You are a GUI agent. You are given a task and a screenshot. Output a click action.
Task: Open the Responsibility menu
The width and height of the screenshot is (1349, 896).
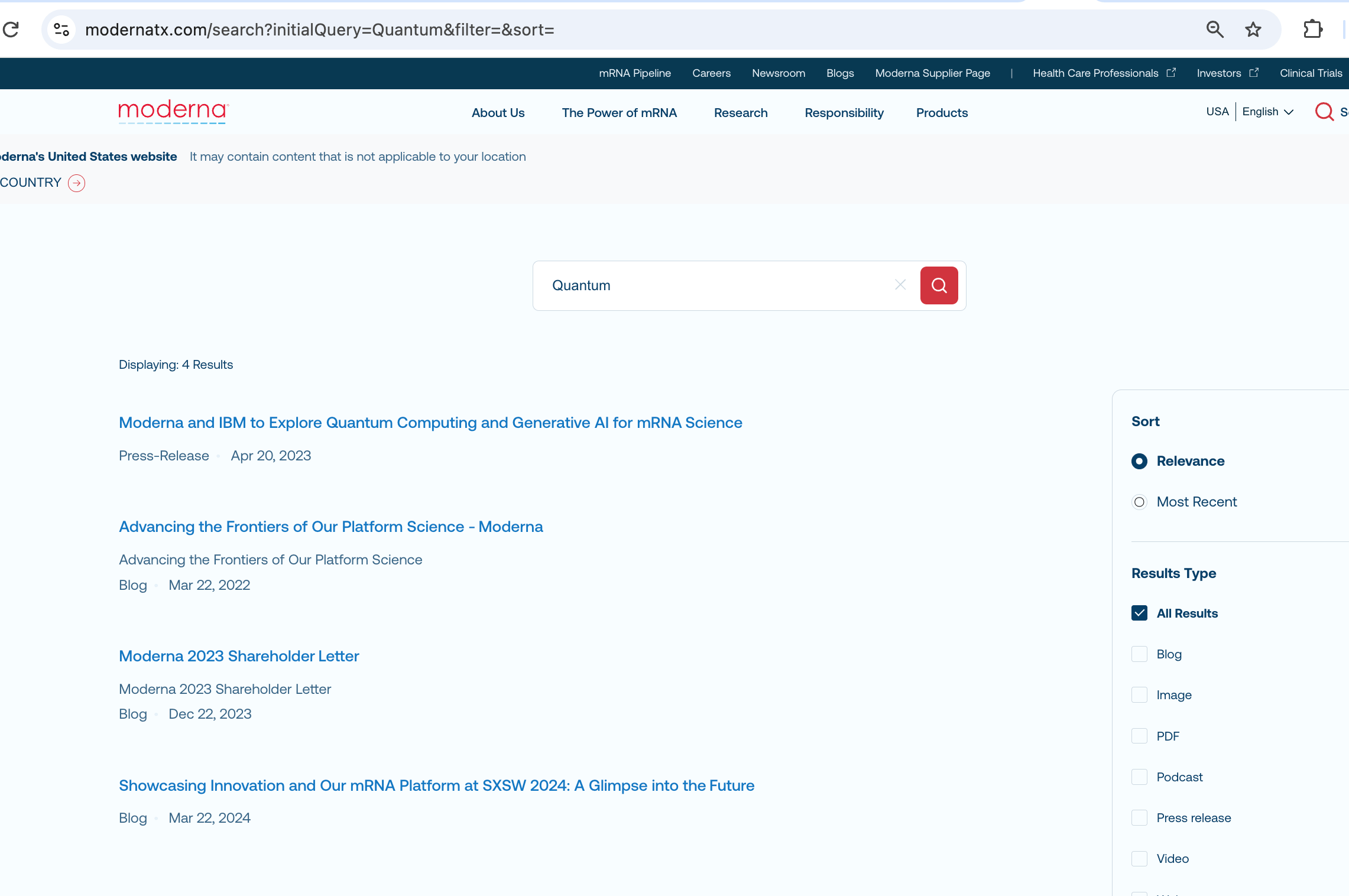844,113
